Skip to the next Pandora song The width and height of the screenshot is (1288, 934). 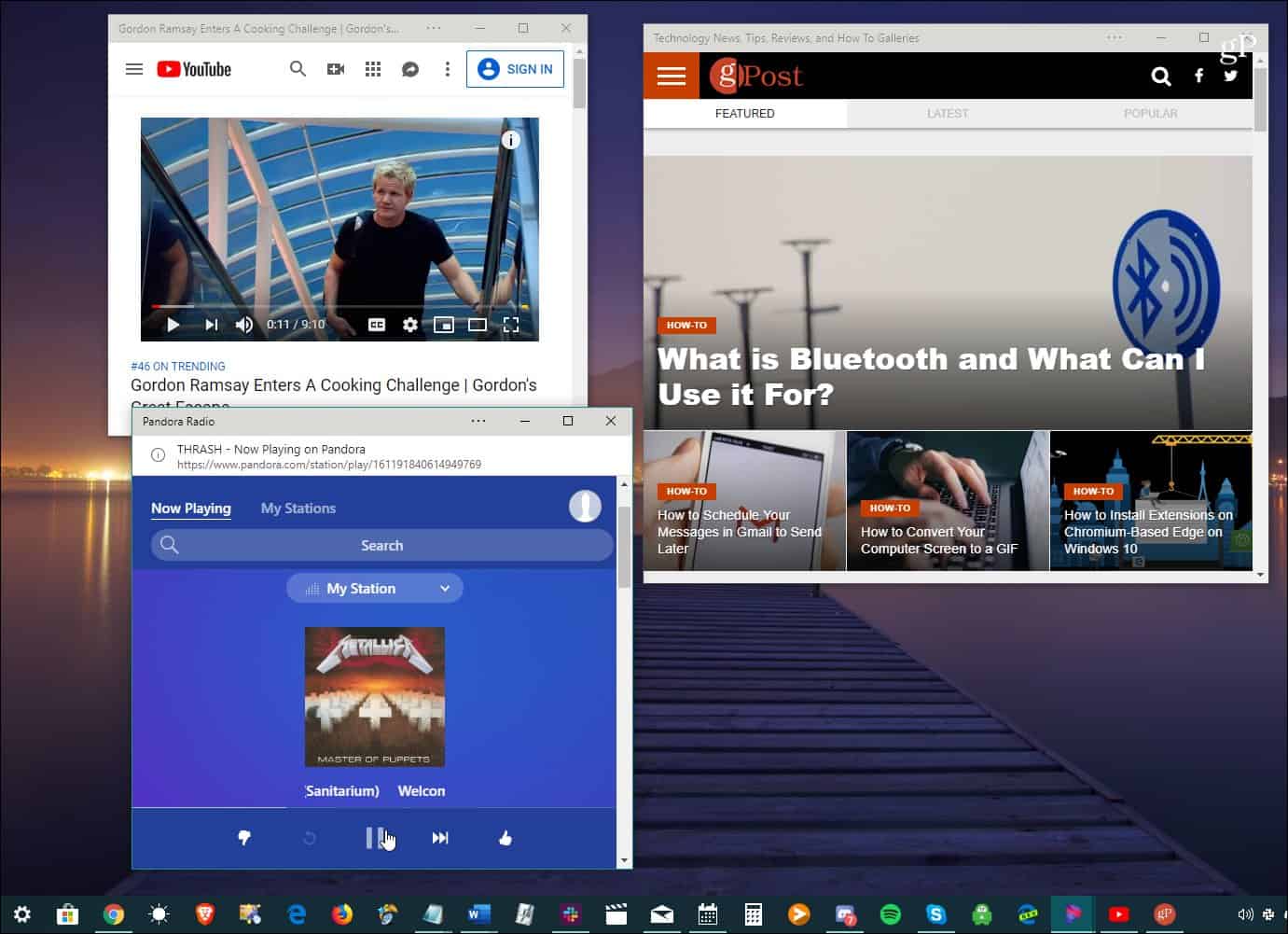click(440, 838)
